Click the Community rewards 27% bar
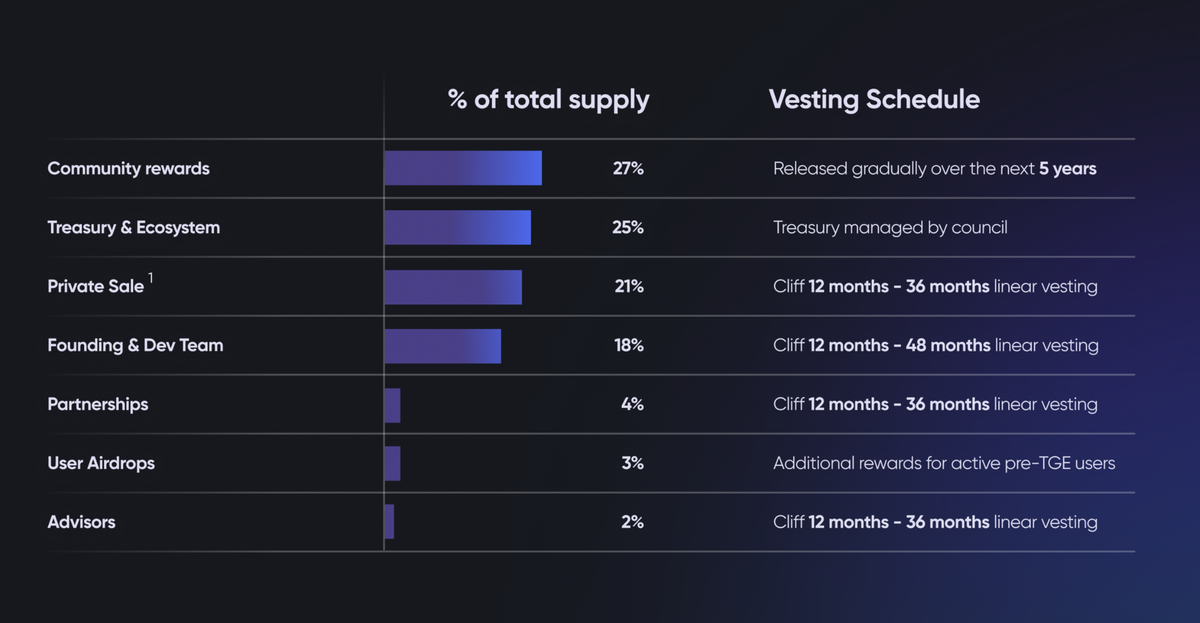The width and height of the screenshot is (1200, 623). (463, 168)
